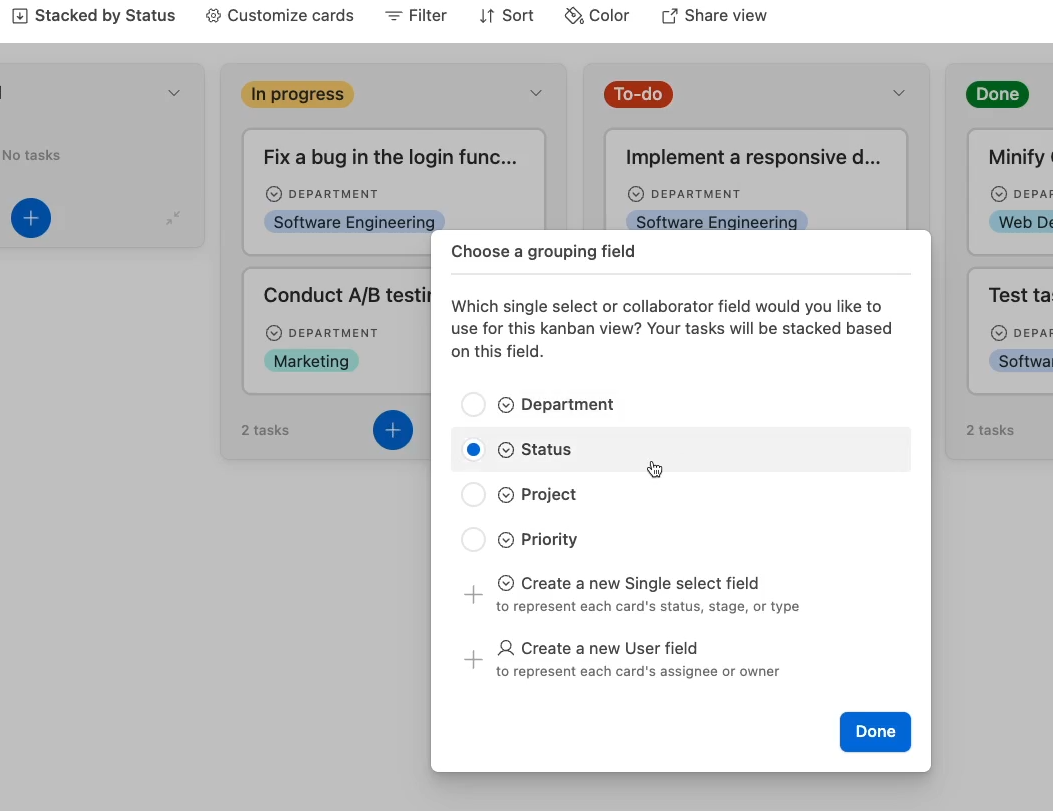Click the Stacked by Status download-arrow icon
Image resolution: width=1053 pixels, height=811 pixels.
[x=20, y=15]
